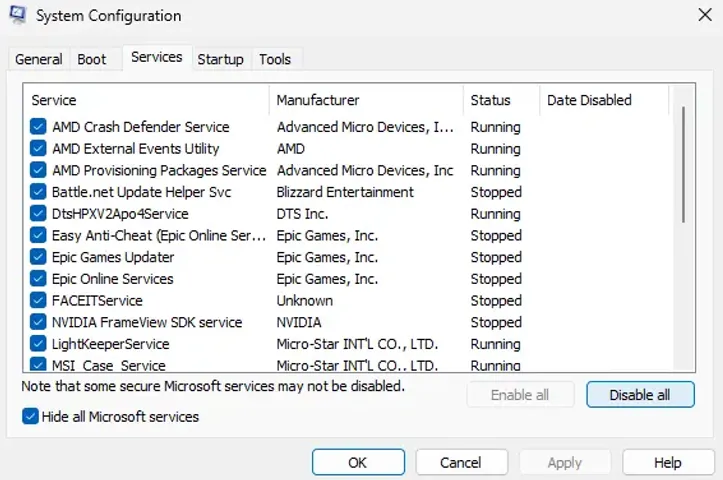Image resolution: width=723 pixels, height=480 pixels.
Task: Click Running status of LightKeeperService
Action: 495,344
